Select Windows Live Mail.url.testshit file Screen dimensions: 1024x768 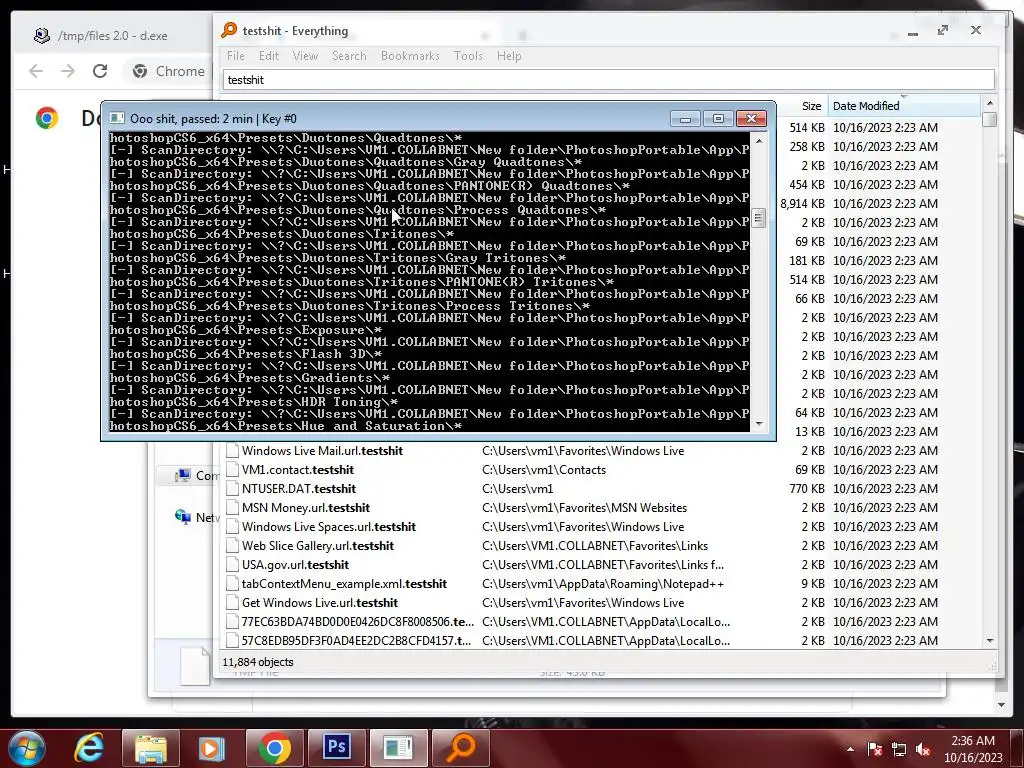click(x=322, y=451)
